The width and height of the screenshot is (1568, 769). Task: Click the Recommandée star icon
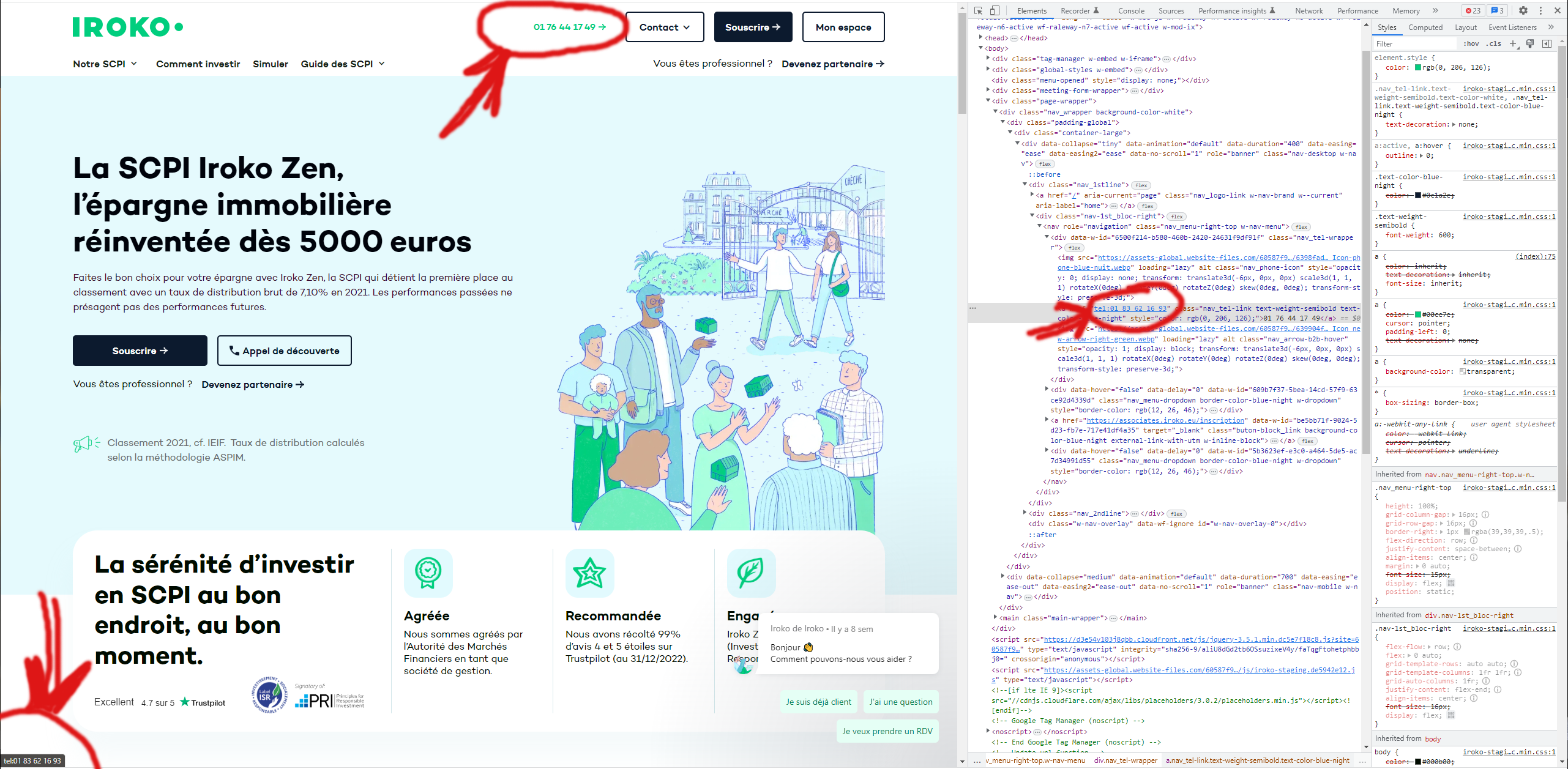click(x=589, y=573)
